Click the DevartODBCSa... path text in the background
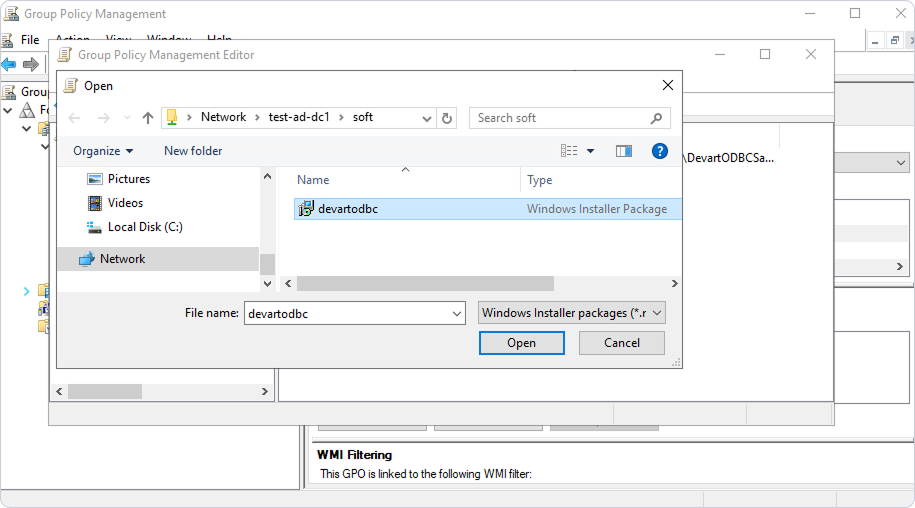Viewport: 915px width, 508px height. 729,158
